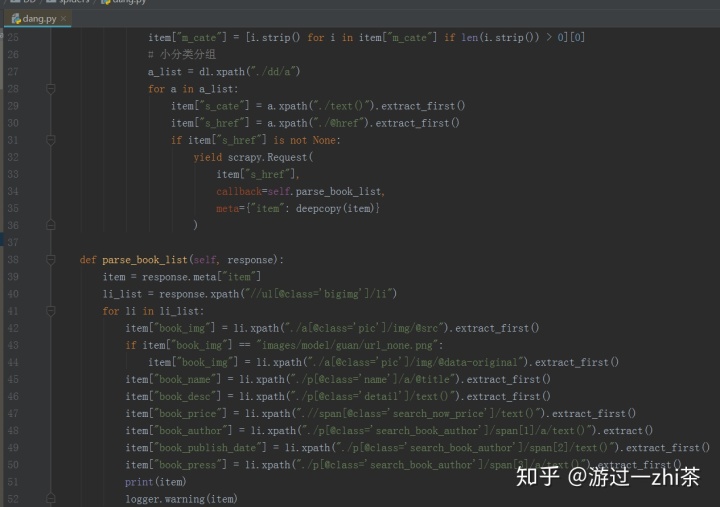The height and width of the screenshot is (507, 720).
Task: Click the item["book_publish_date"] assignment line
Action: (x=418, y=448)
